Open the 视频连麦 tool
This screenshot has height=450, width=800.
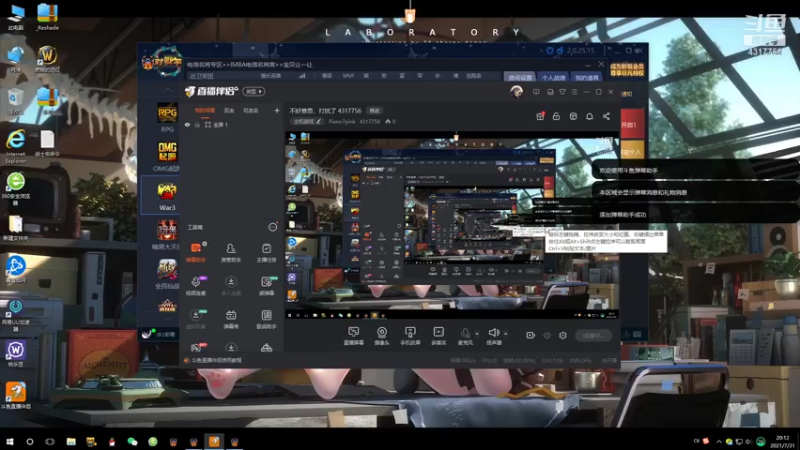click(x=196, y=286)
